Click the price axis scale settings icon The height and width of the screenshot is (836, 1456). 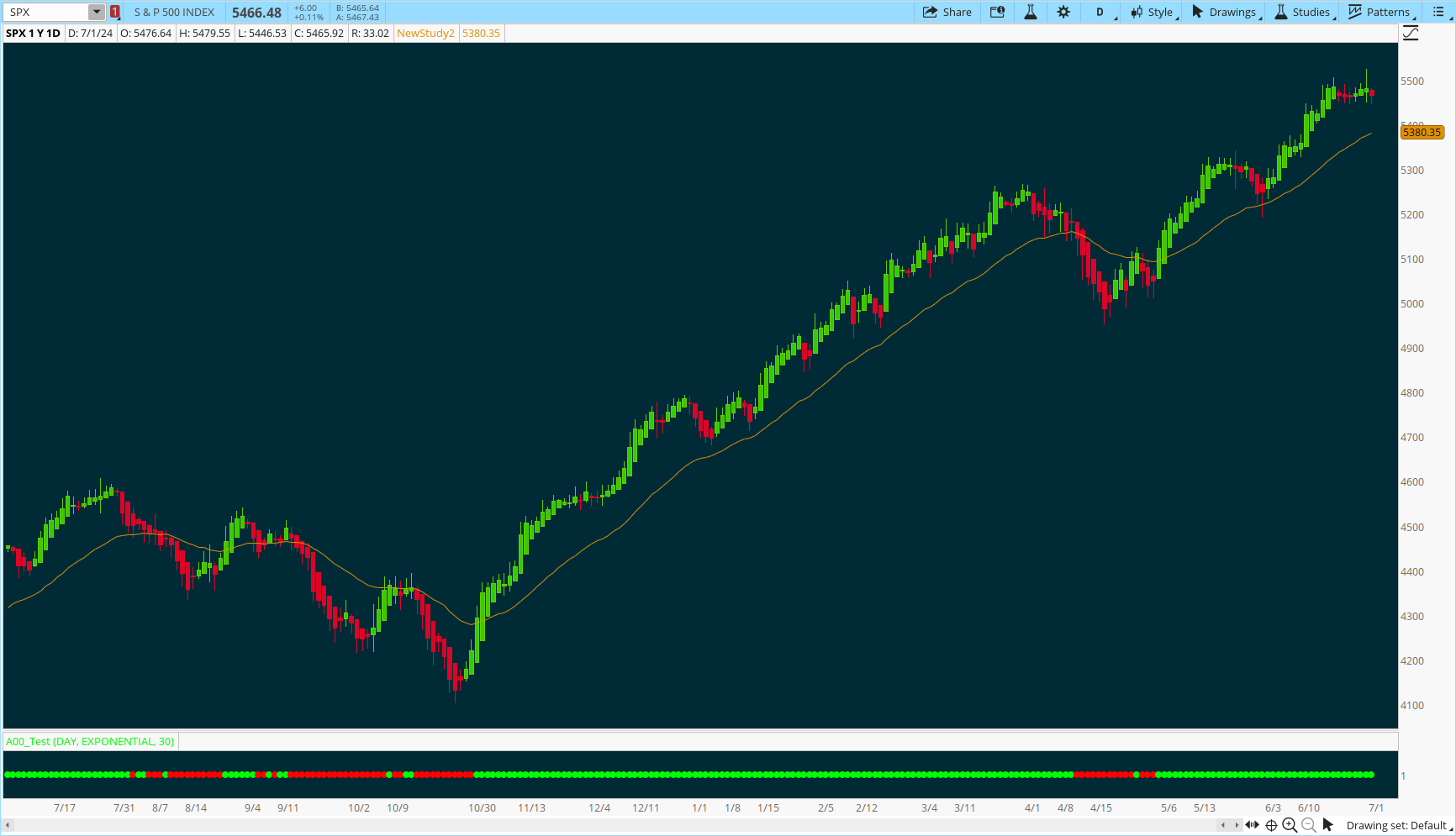point(1411,33)
